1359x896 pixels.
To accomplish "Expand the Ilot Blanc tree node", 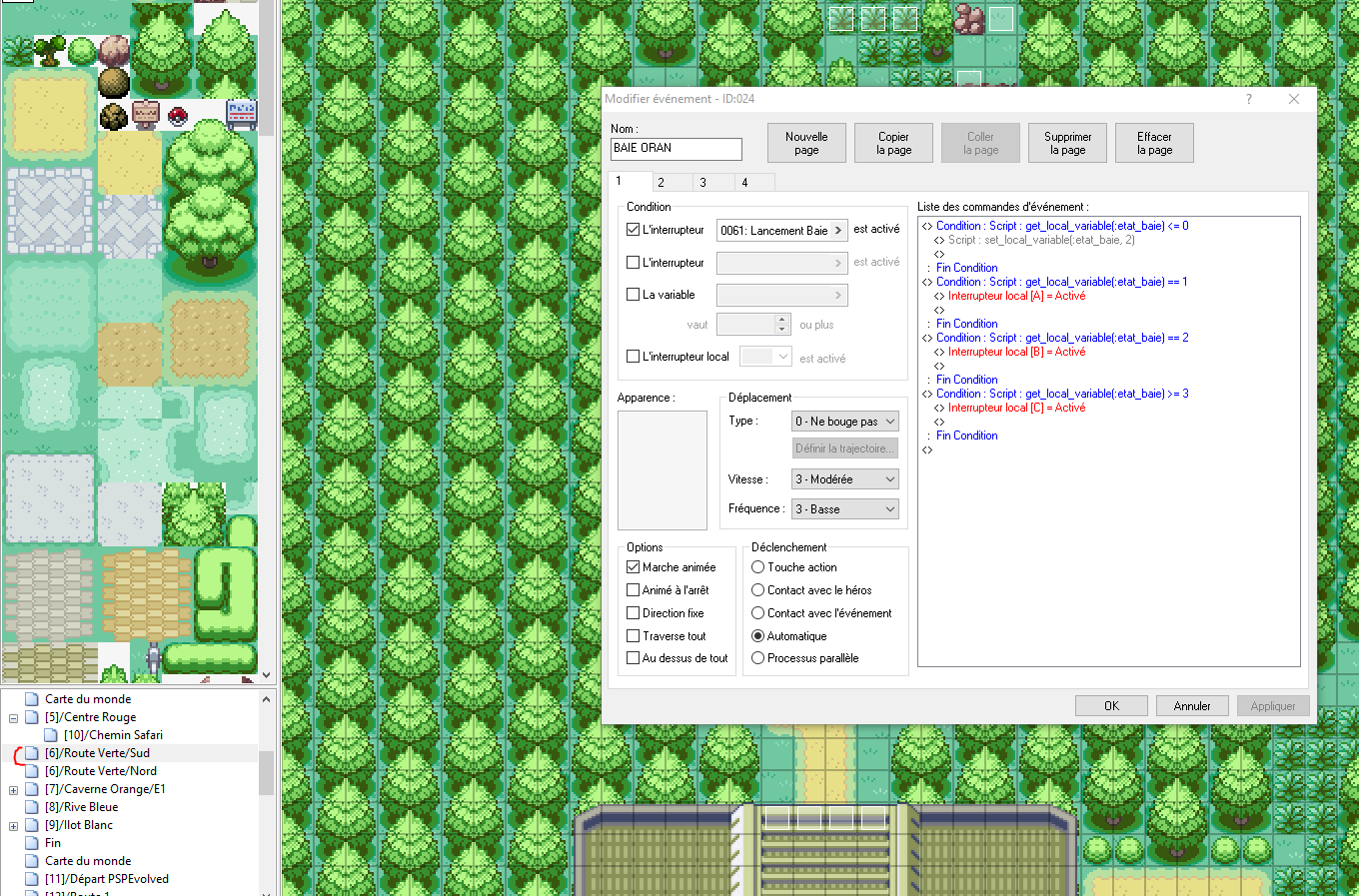I will (x=14, y=825).
